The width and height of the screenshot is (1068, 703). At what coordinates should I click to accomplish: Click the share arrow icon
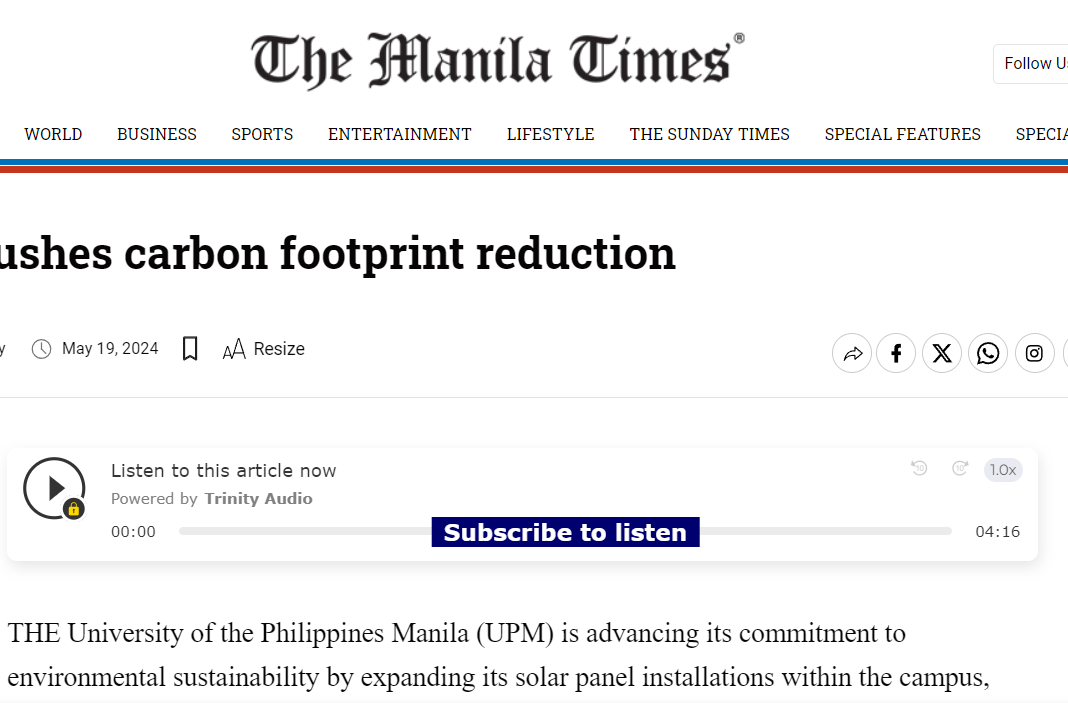[852, 354]
